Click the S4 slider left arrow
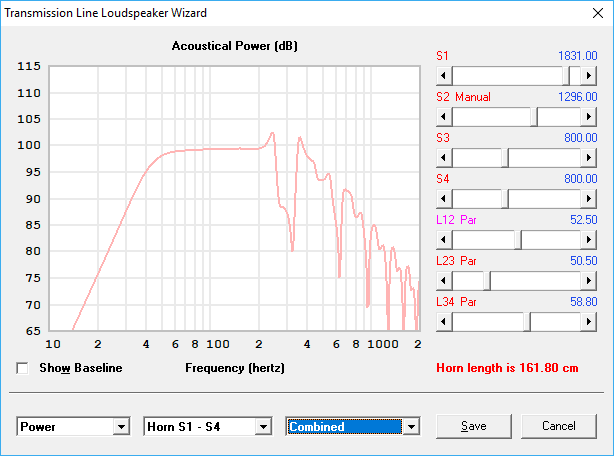The width and height of the screenshot is (614, 456). pyautogui.click(x=444, y=199)
